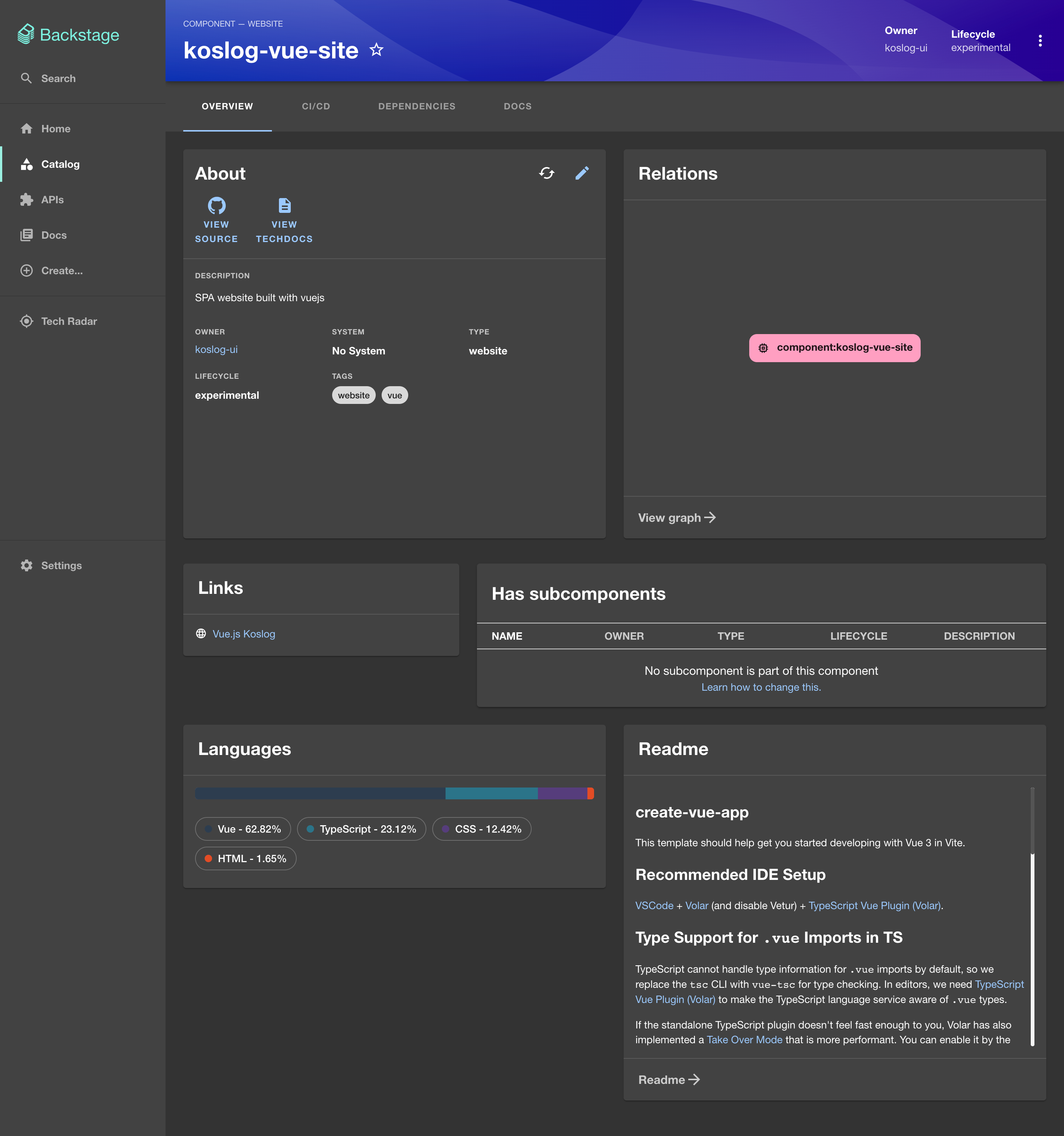
Task: Click the create-vue-app Readme heading
Action: [x=692, y=812]
